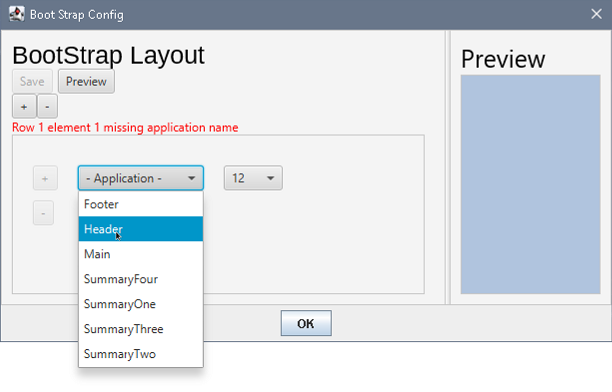
Task: Select SummaryFour from the dropdown list
Action: pos(141,279)
